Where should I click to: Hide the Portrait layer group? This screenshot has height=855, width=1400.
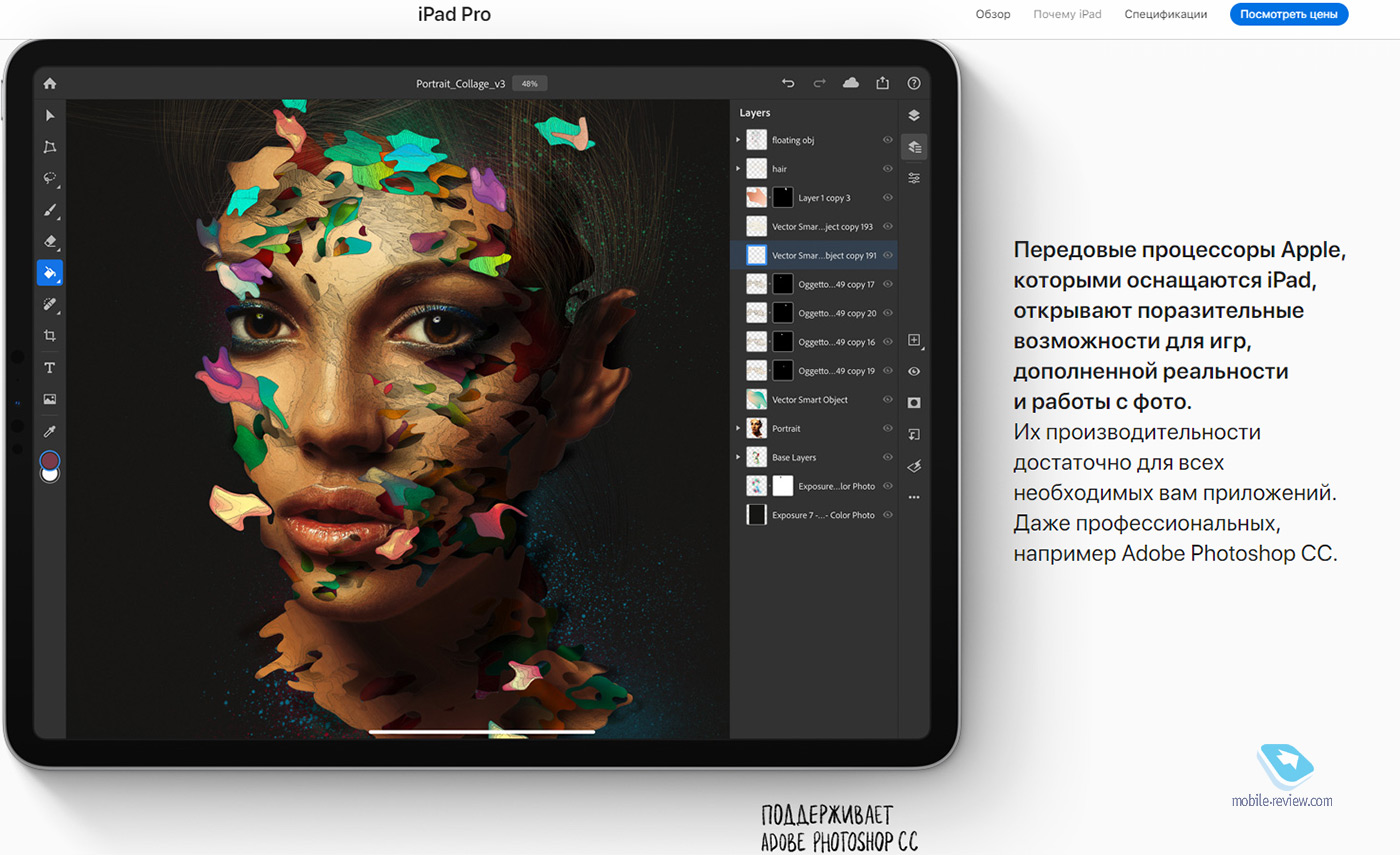point(887,428)
